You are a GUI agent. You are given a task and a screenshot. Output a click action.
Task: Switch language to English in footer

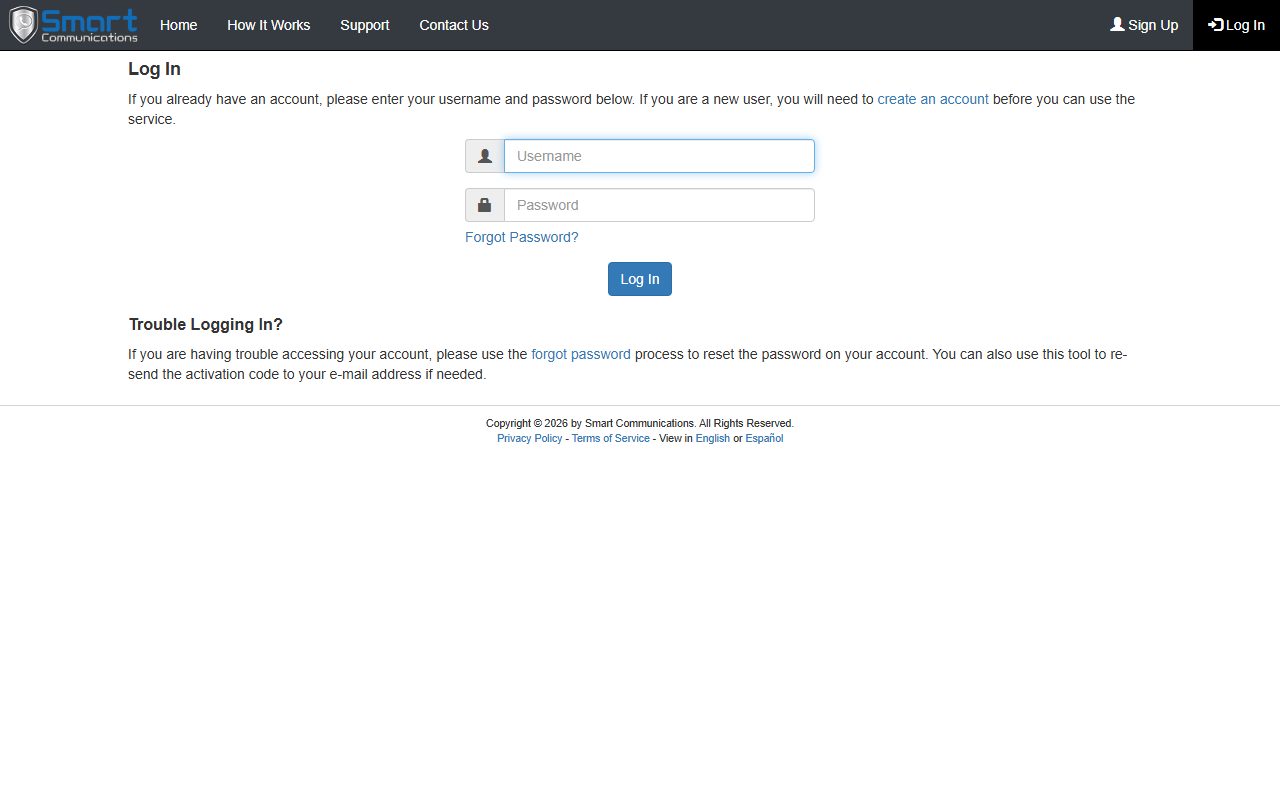[x=713, y=439]
